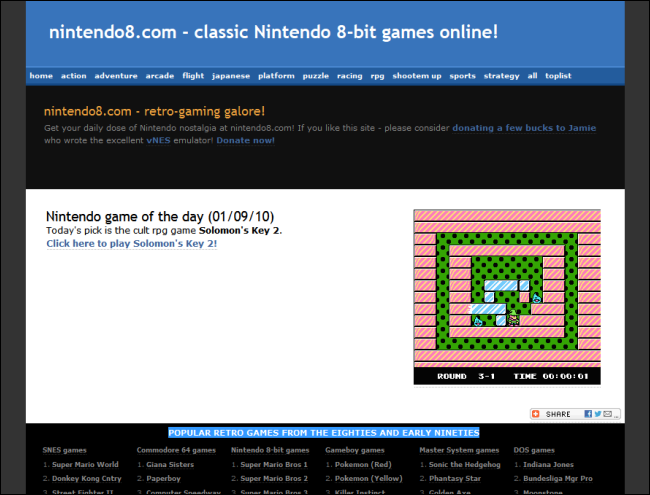Play Giana Sisters
This screenshot has height=495, width=650.
click(170, 465)
